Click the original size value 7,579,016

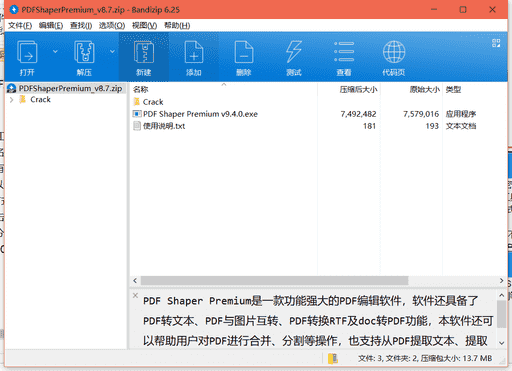421,114
